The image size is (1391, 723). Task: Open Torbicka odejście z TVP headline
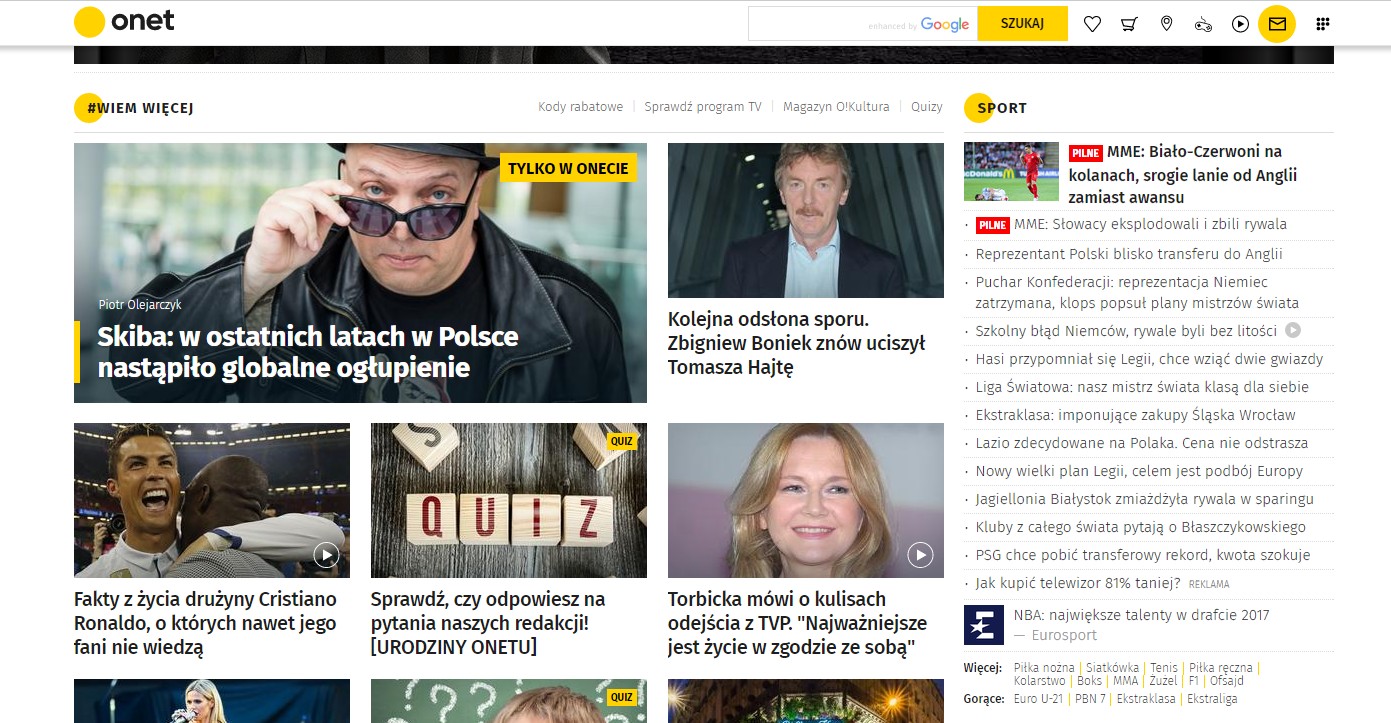(x=797, y=623)
